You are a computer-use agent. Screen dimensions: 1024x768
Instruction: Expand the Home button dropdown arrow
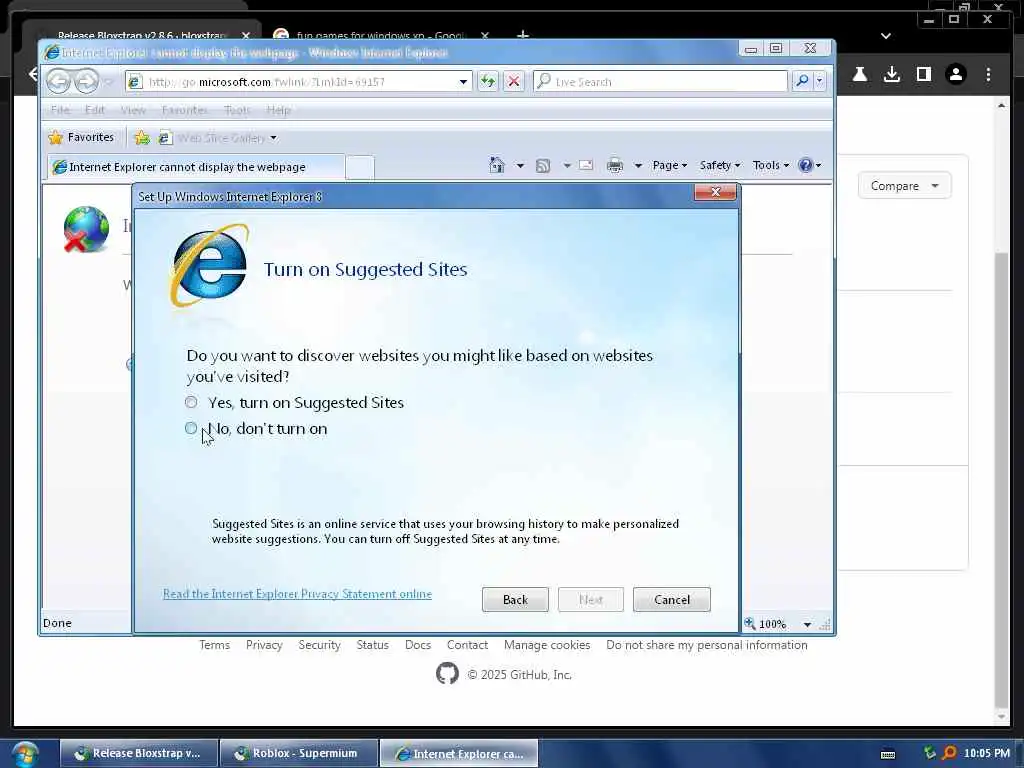coord(520,165)
